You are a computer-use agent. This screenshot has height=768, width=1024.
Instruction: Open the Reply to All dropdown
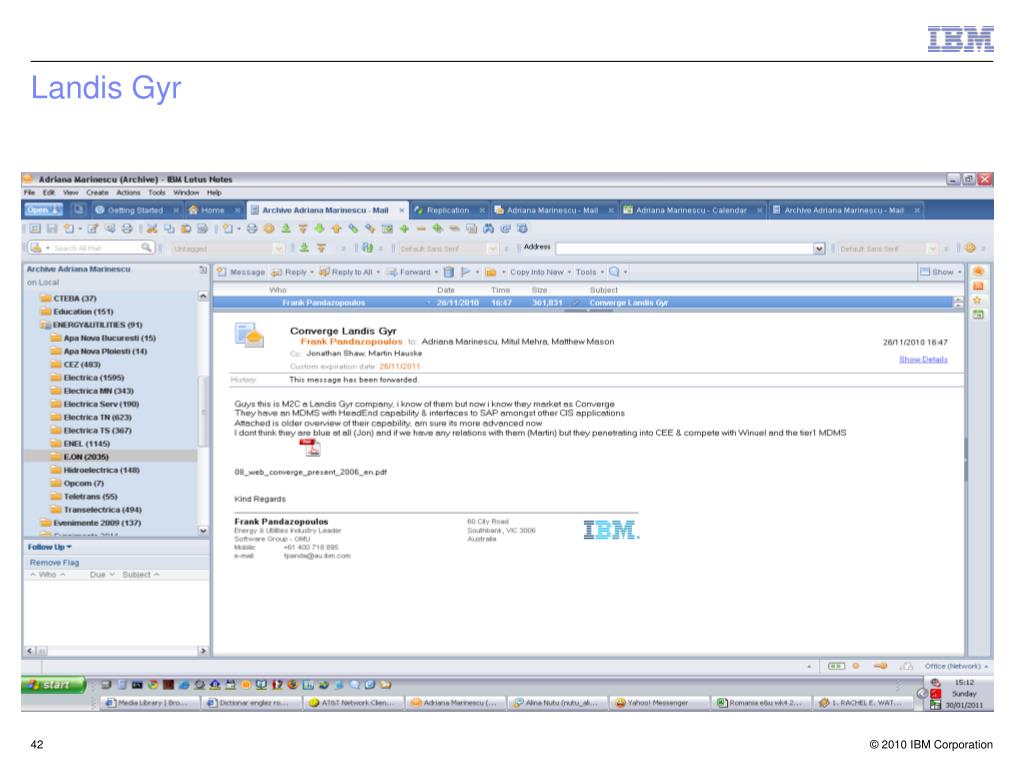tap(377, 272)
